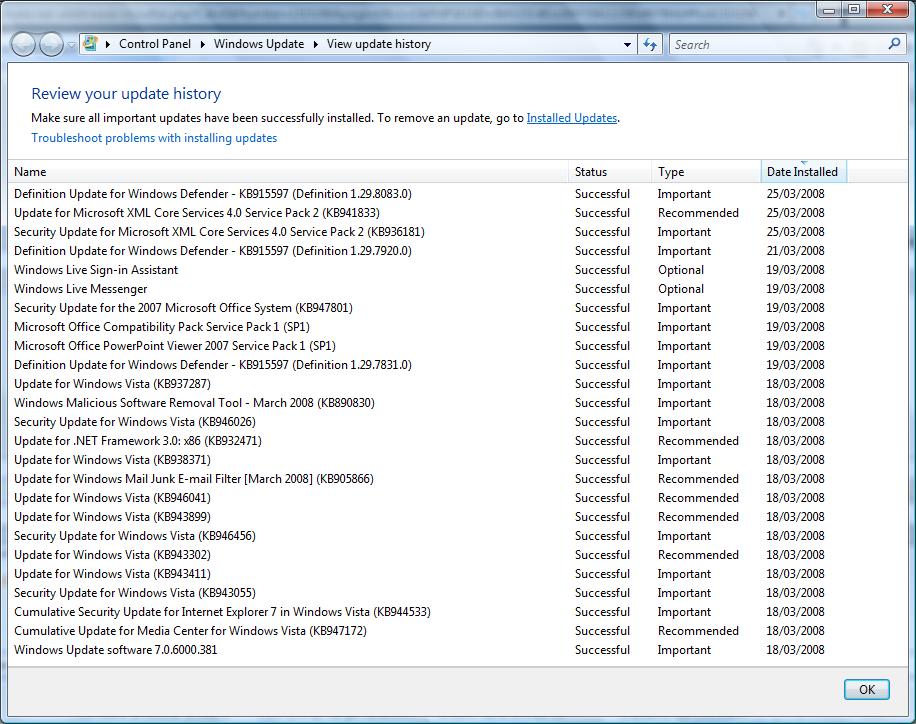Close the update history window
This screenshot has width=916, height=724.
coord(887,10)
